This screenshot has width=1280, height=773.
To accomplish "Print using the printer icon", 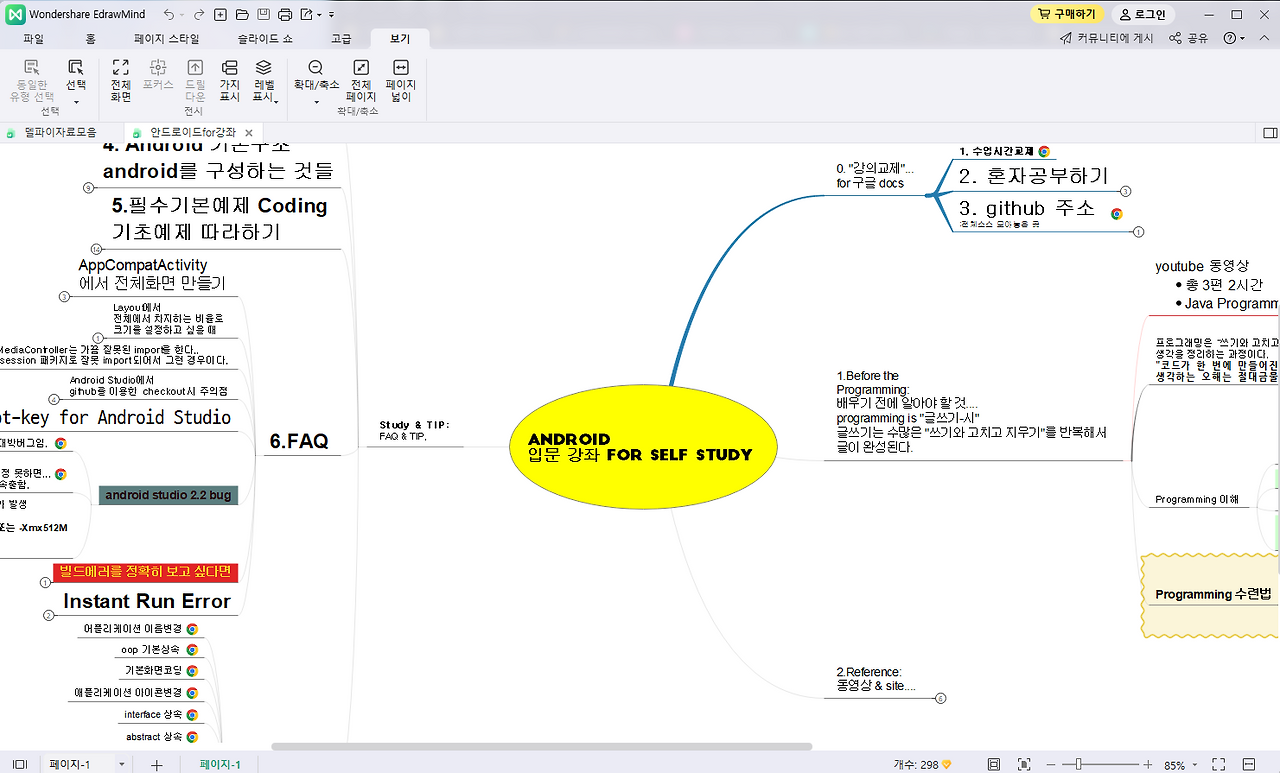I will click(285, 15).
